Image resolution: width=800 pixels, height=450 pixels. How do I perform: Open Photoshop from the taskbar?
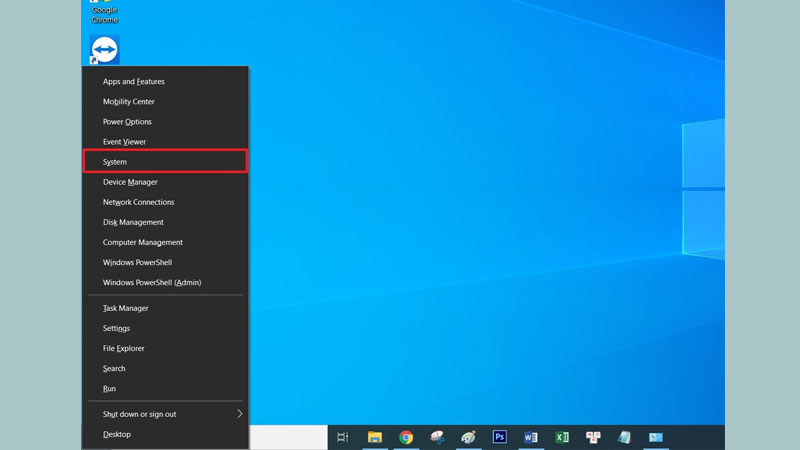point(499,437)
